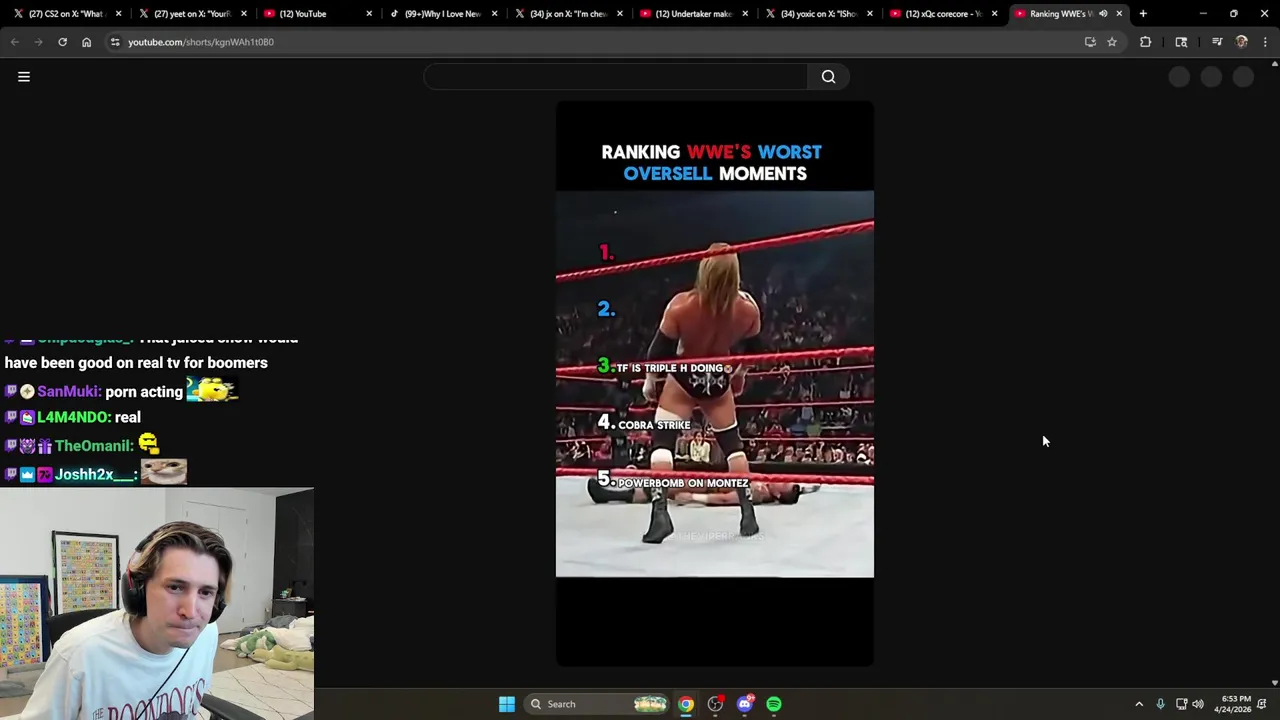This screenshot has height=720, width=1280.
Task: Click the page scrollbar down arrow
Action: click(1274, 683)
